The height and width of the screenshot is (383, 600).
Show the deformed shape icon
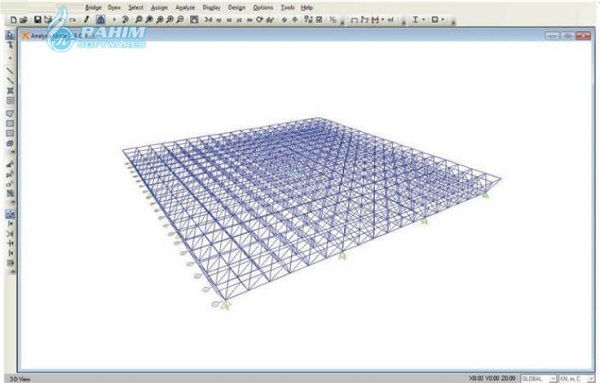click(x=364, y=20)
